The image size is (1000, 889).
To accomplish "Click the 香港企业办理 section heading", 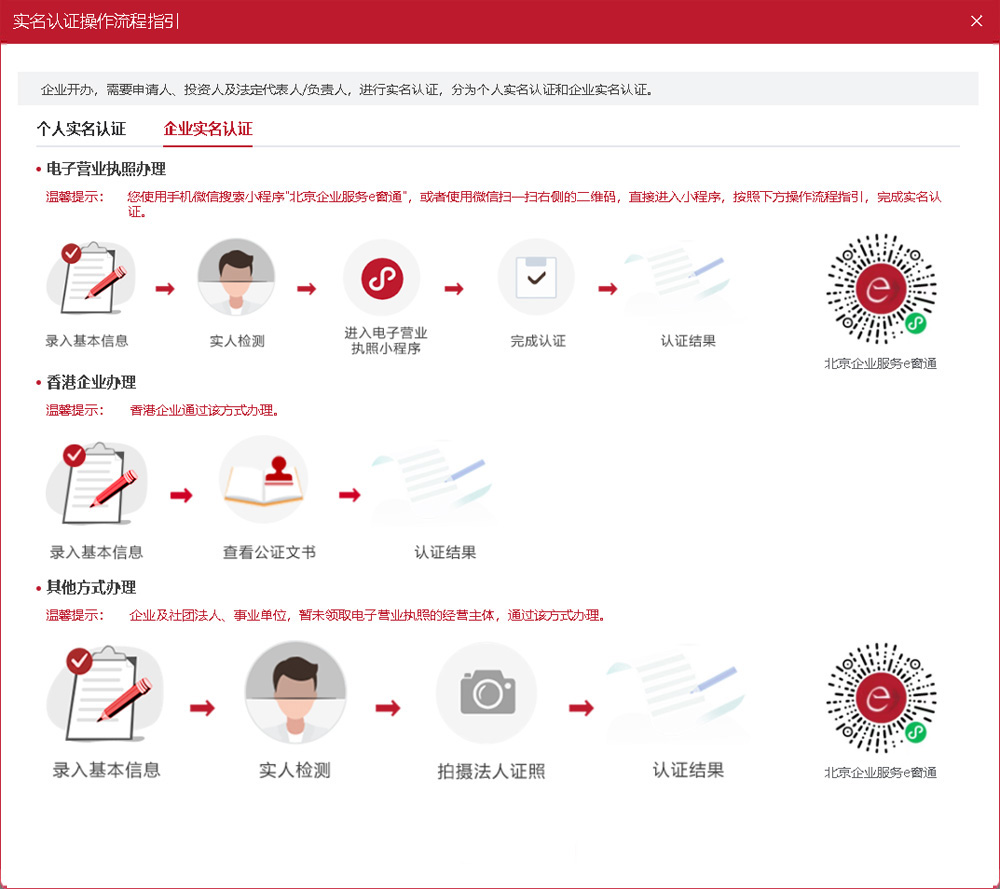I will pos(91,382).
